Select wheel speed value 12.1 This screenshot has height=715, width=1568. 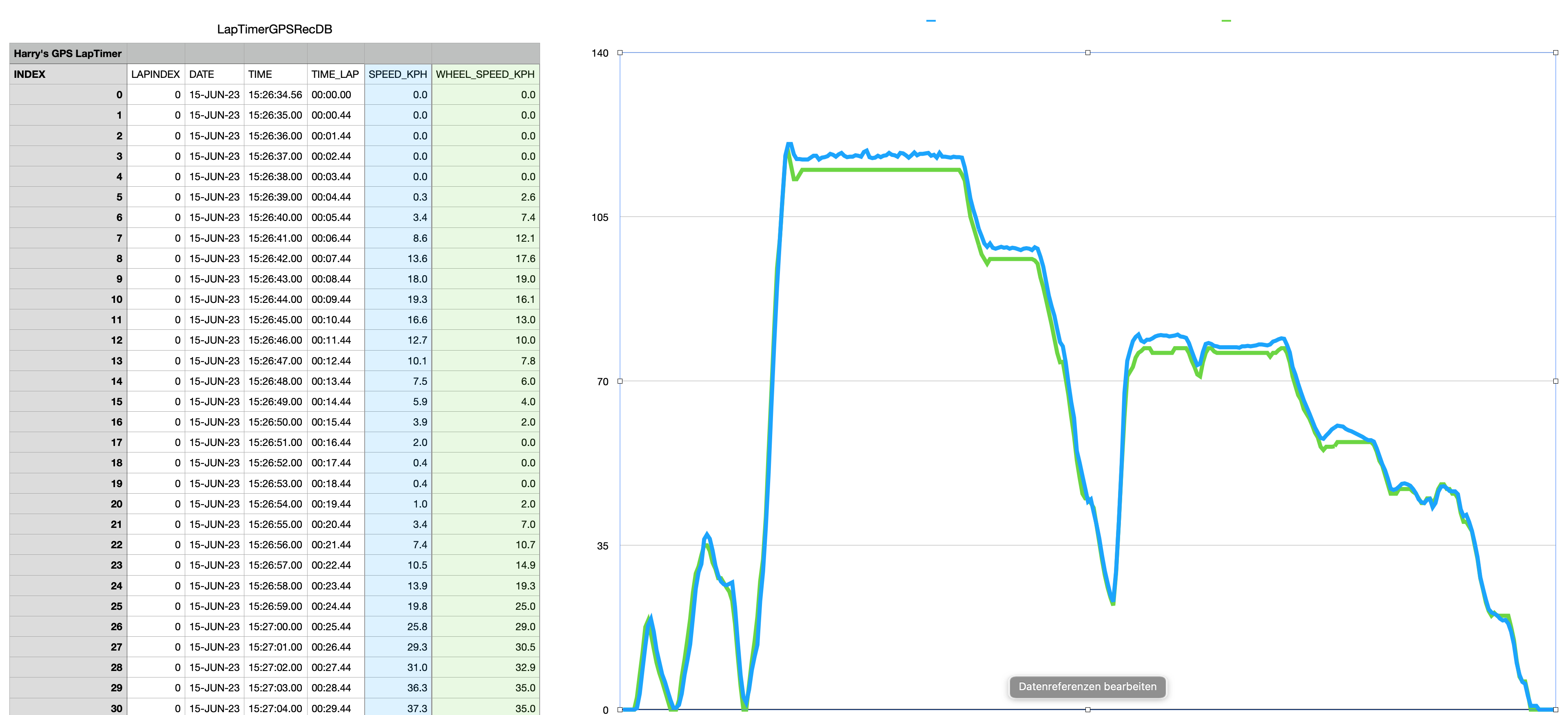[x=486, y=238]
